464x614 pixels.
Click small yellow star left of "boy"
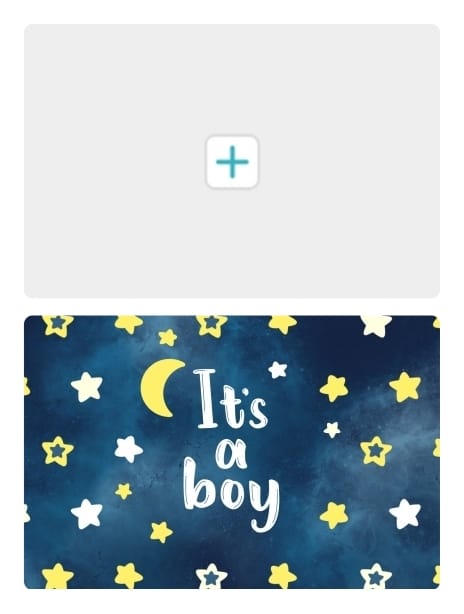tap(123, 491)
